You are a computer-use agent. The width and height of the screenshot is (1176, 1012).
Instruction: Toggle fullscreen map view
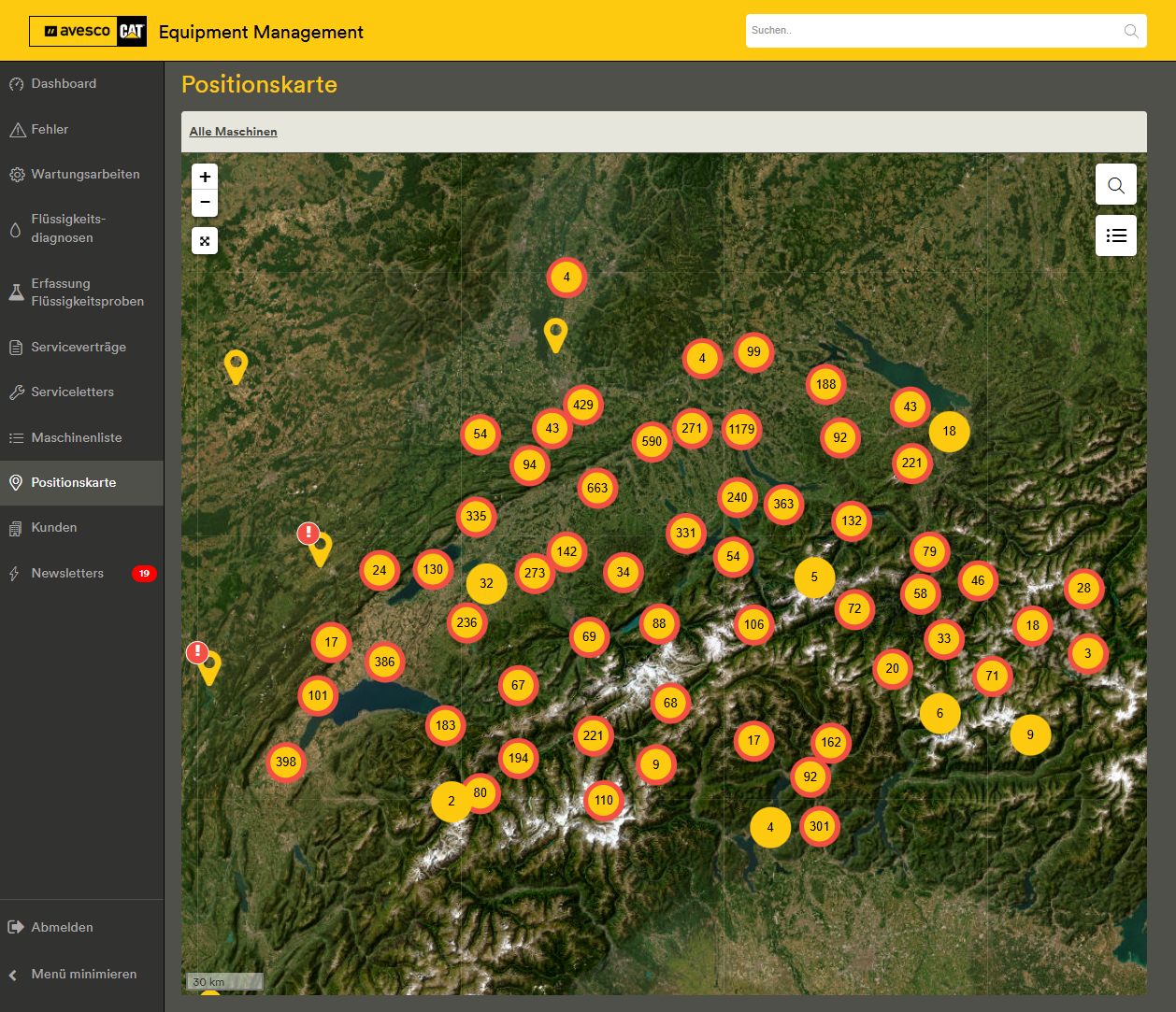pos(205,241)
